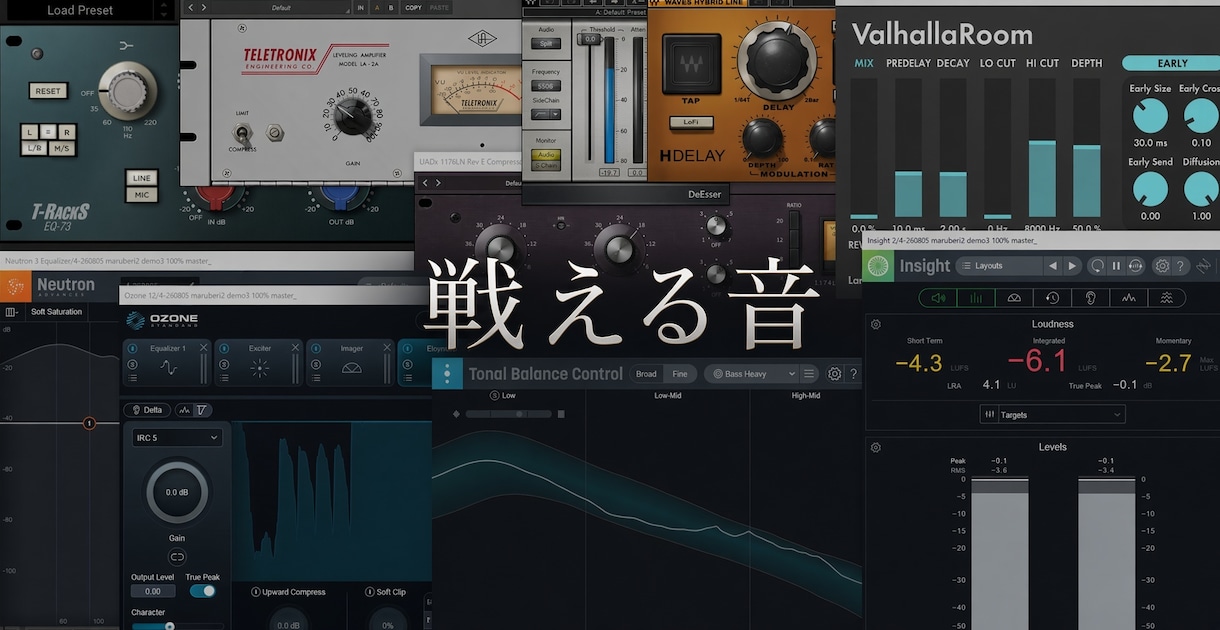Open the Levels panel gear settings

point(876,447)
